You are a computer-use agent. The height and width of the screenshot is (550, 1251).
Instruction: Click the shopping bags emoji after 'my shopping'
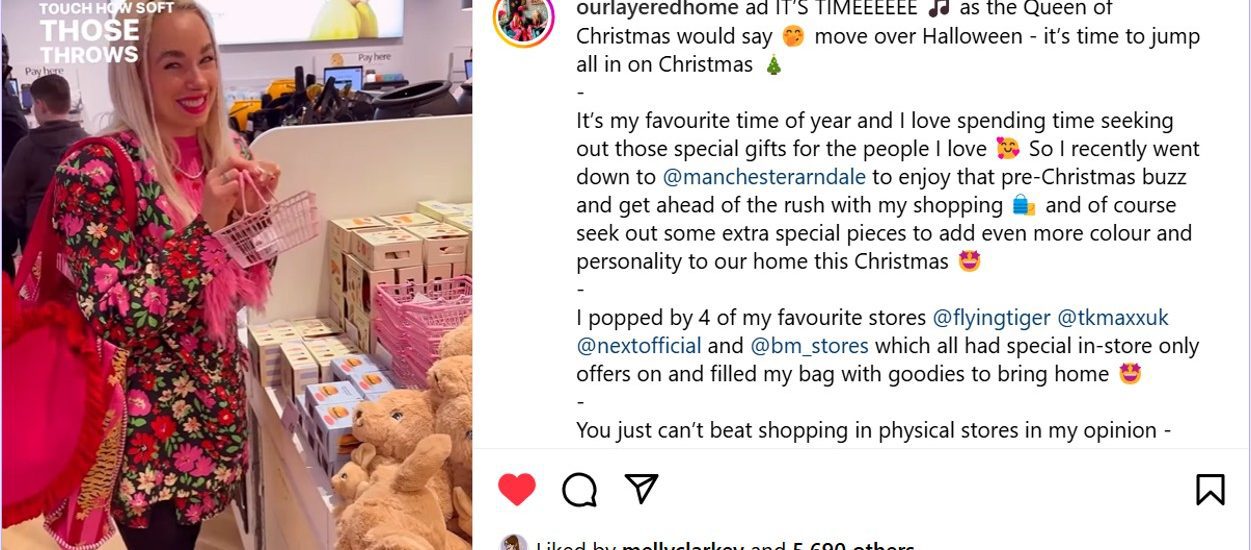1023,205
